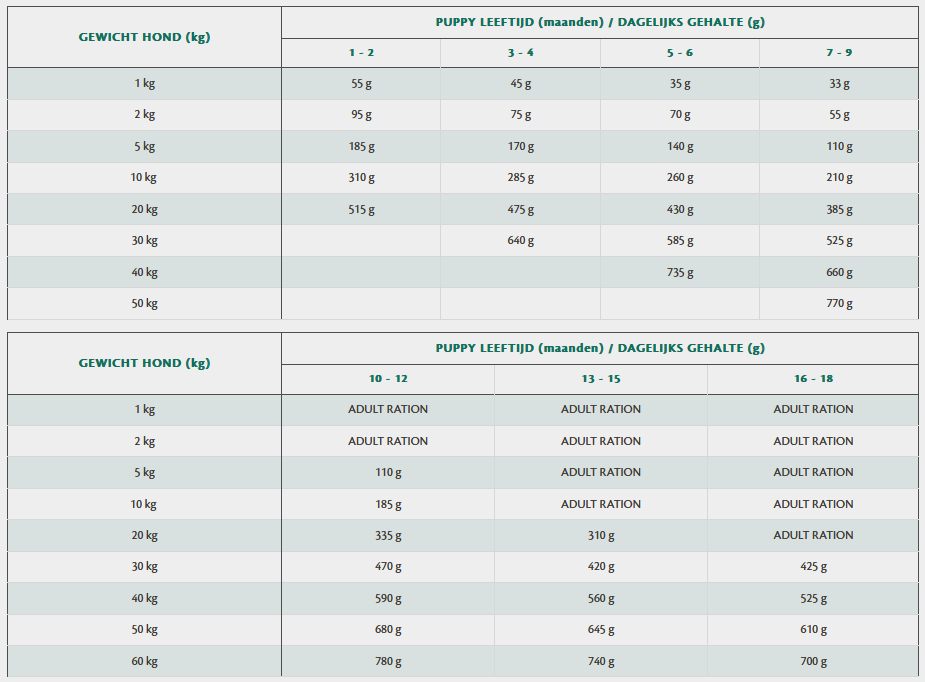
Task: Click the "95 g" cell
Action: [361, 115]
